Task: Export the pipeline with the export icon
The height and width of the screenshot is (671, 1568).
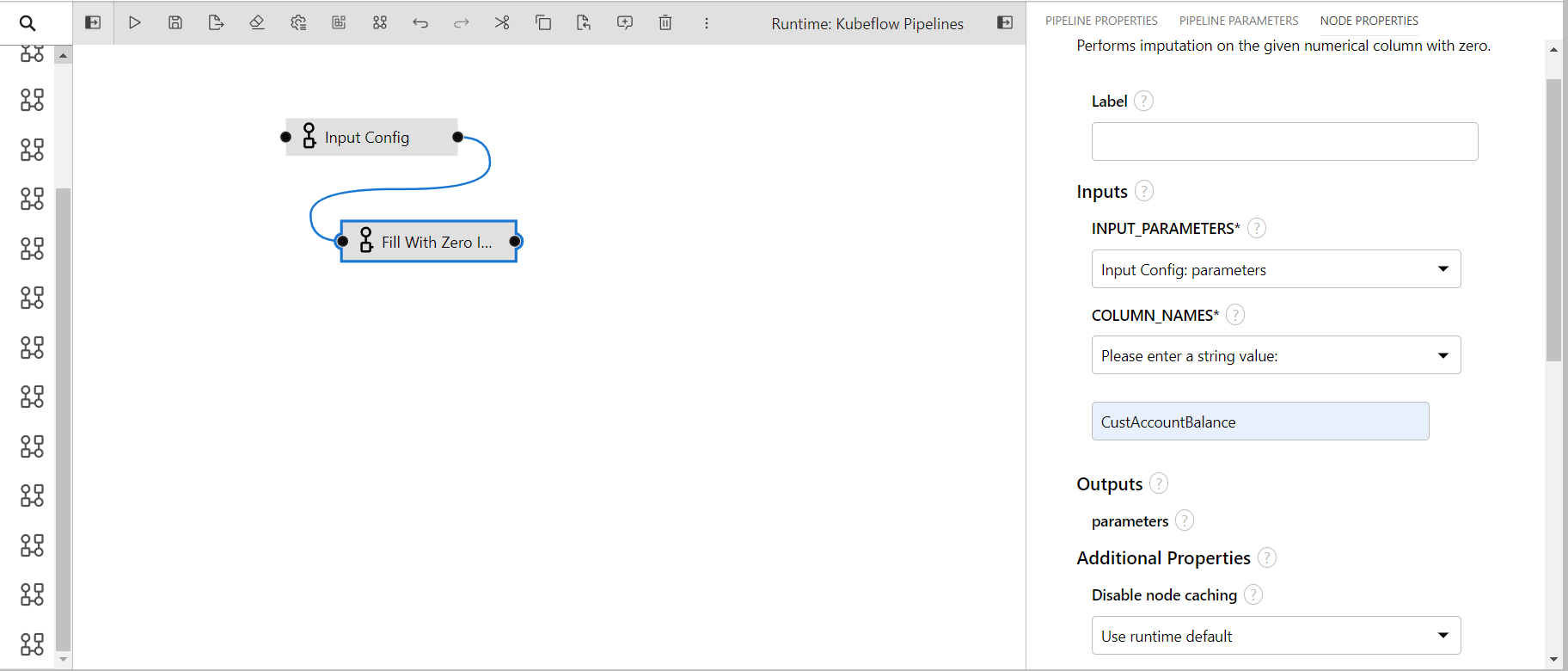Action: (x=216, y=23)
